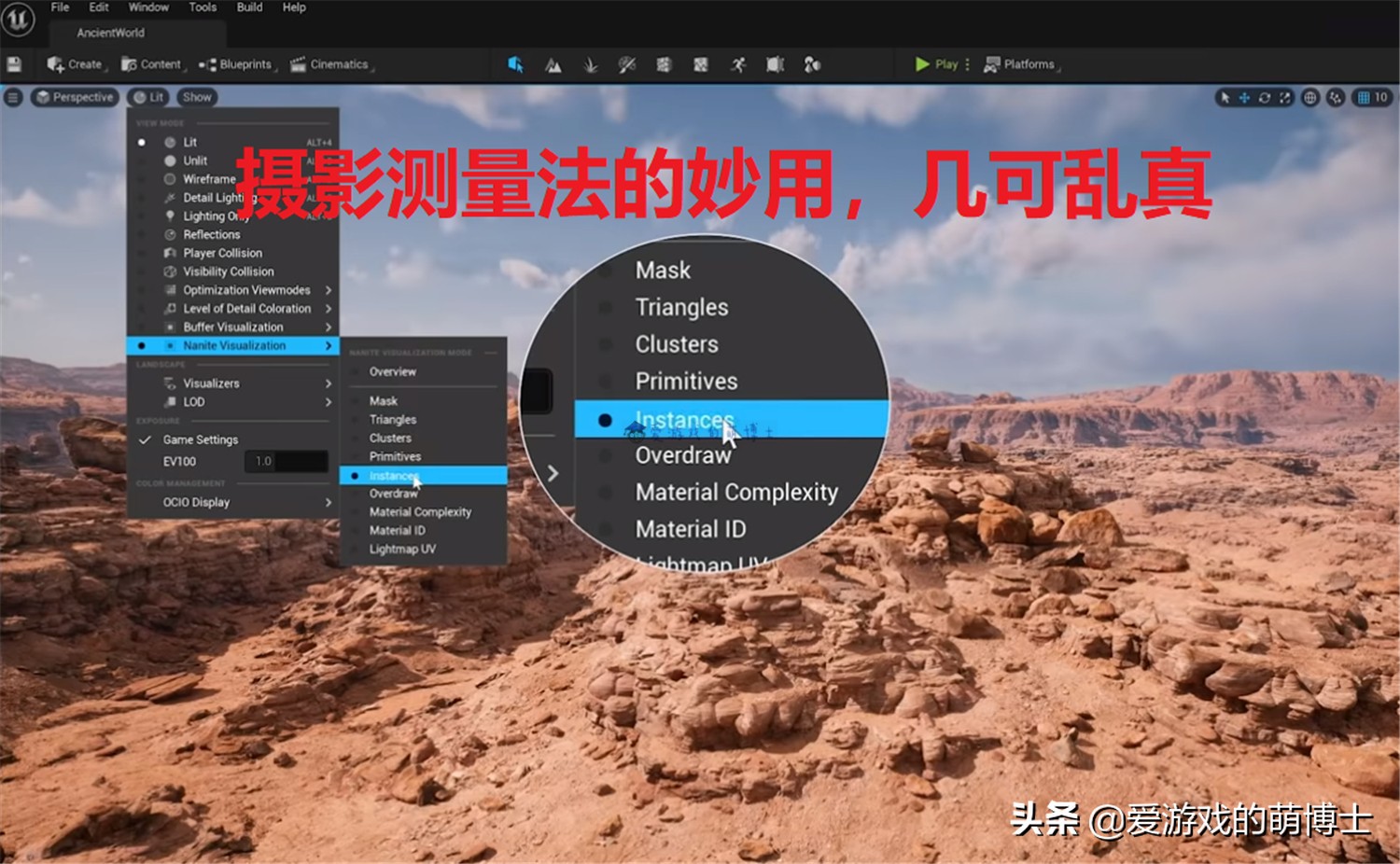Open the Build menu
This screenshot has width=1400, height=864.
pos(248,7)
